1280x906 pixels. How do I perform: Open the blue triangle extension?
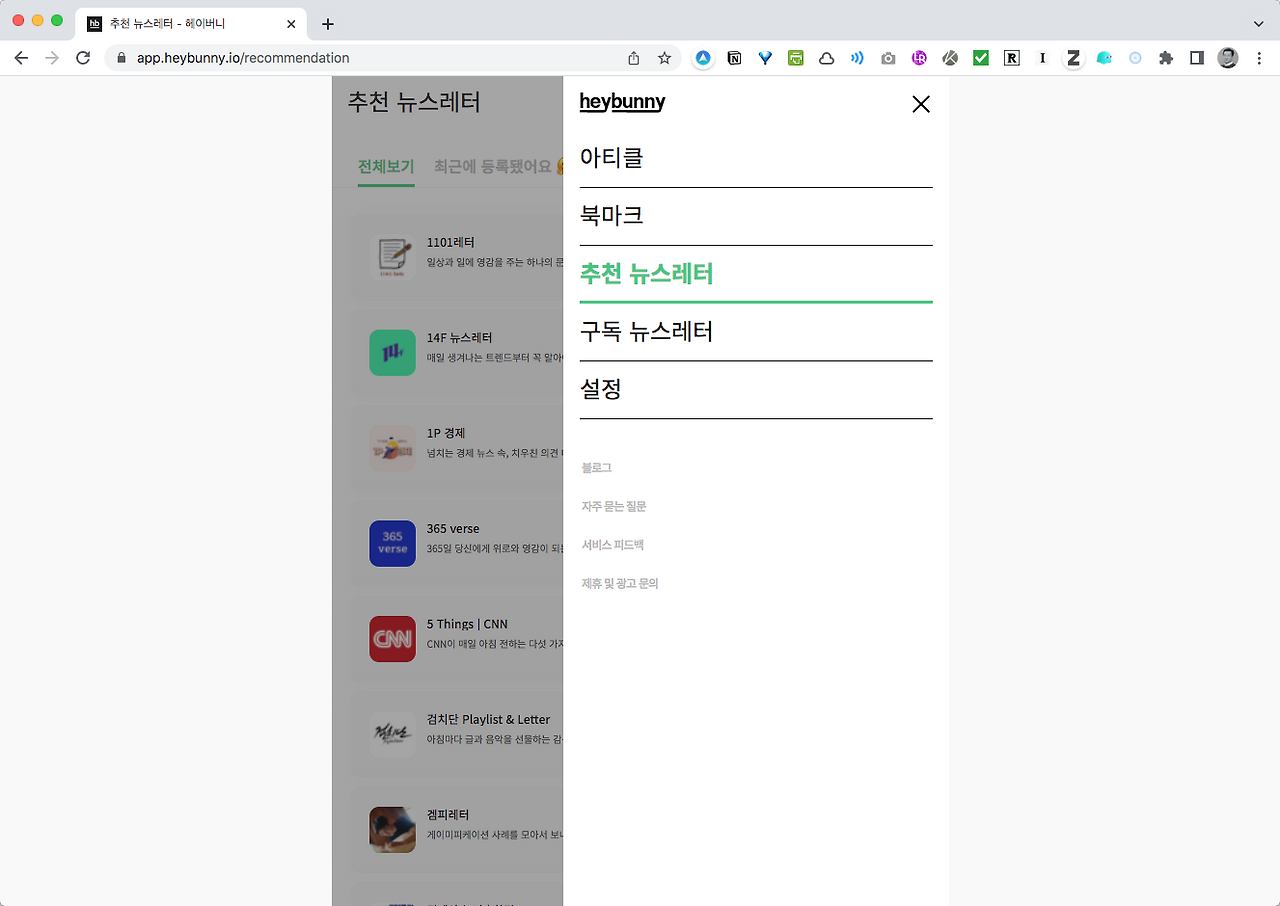704,58
